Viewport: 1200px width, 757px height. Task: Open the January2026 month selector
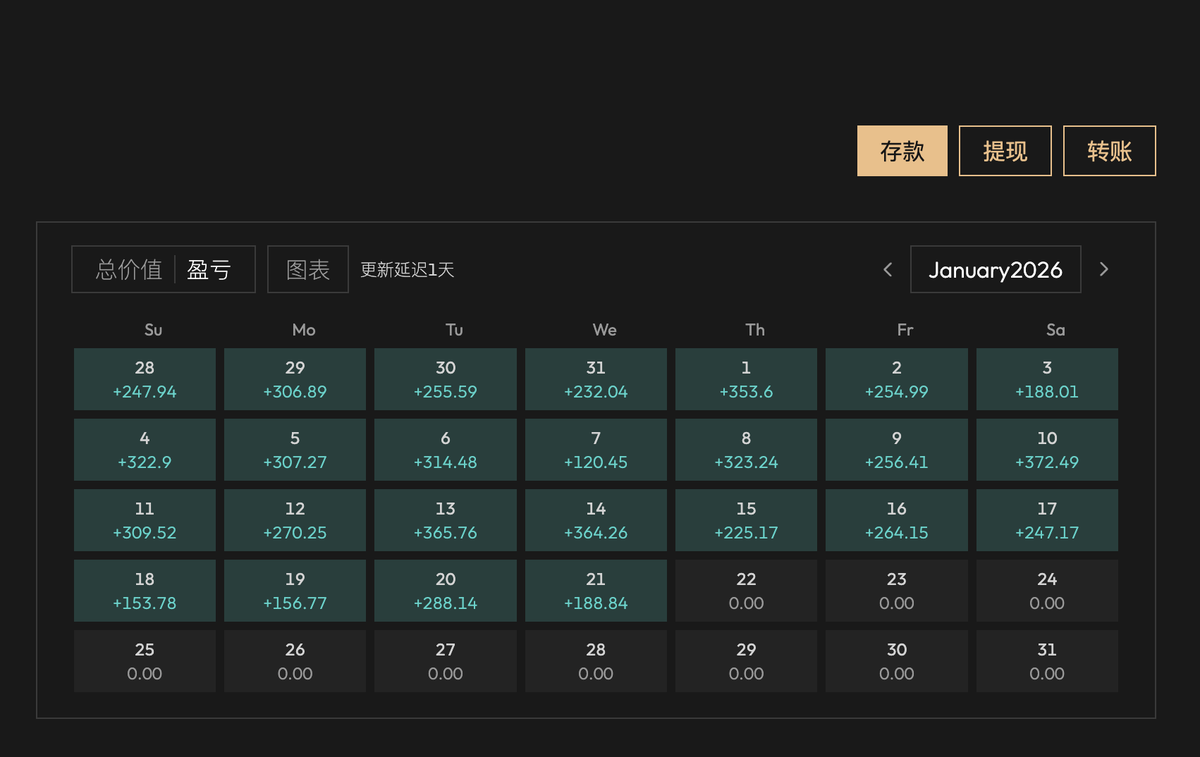coord(995,270)
